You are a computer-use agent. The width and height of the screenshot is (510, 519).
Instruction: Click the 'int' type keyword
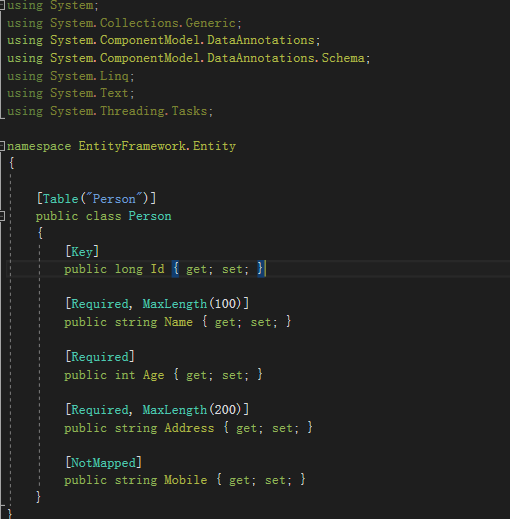tap(125, 375)
